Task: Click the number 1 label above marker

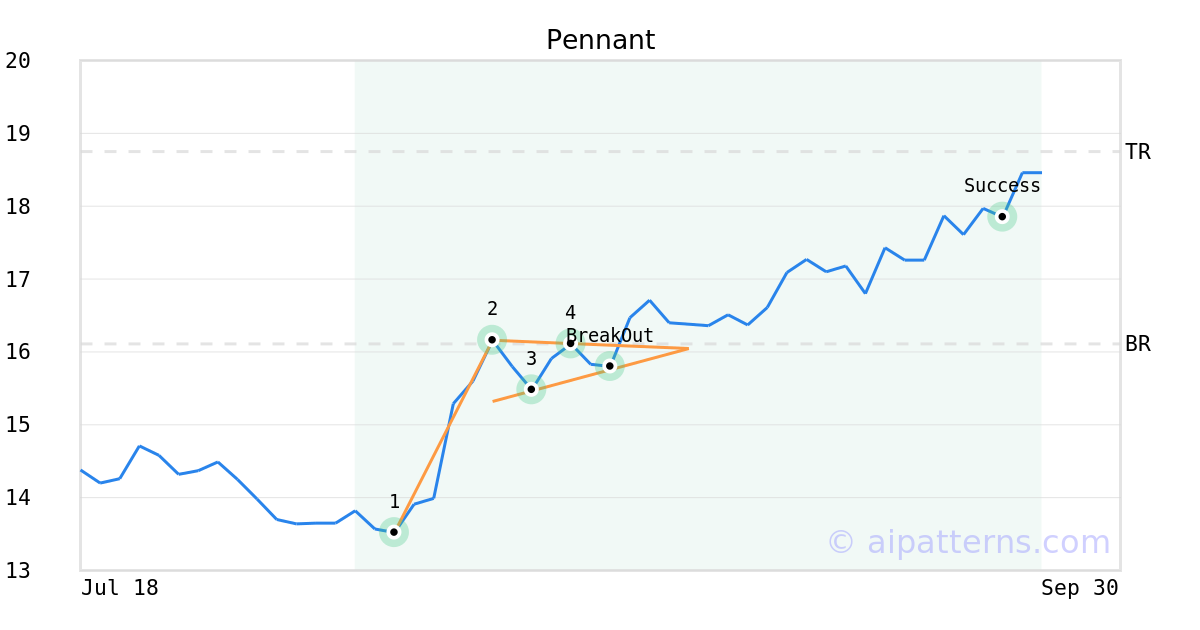Action: 394,502
